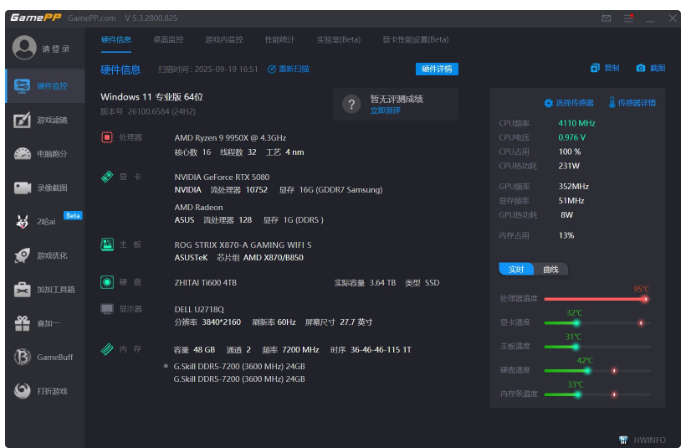
Task: Click the 硬盘温度 42℃ bar
Action: pyautogui.click(x=597, y=371)
